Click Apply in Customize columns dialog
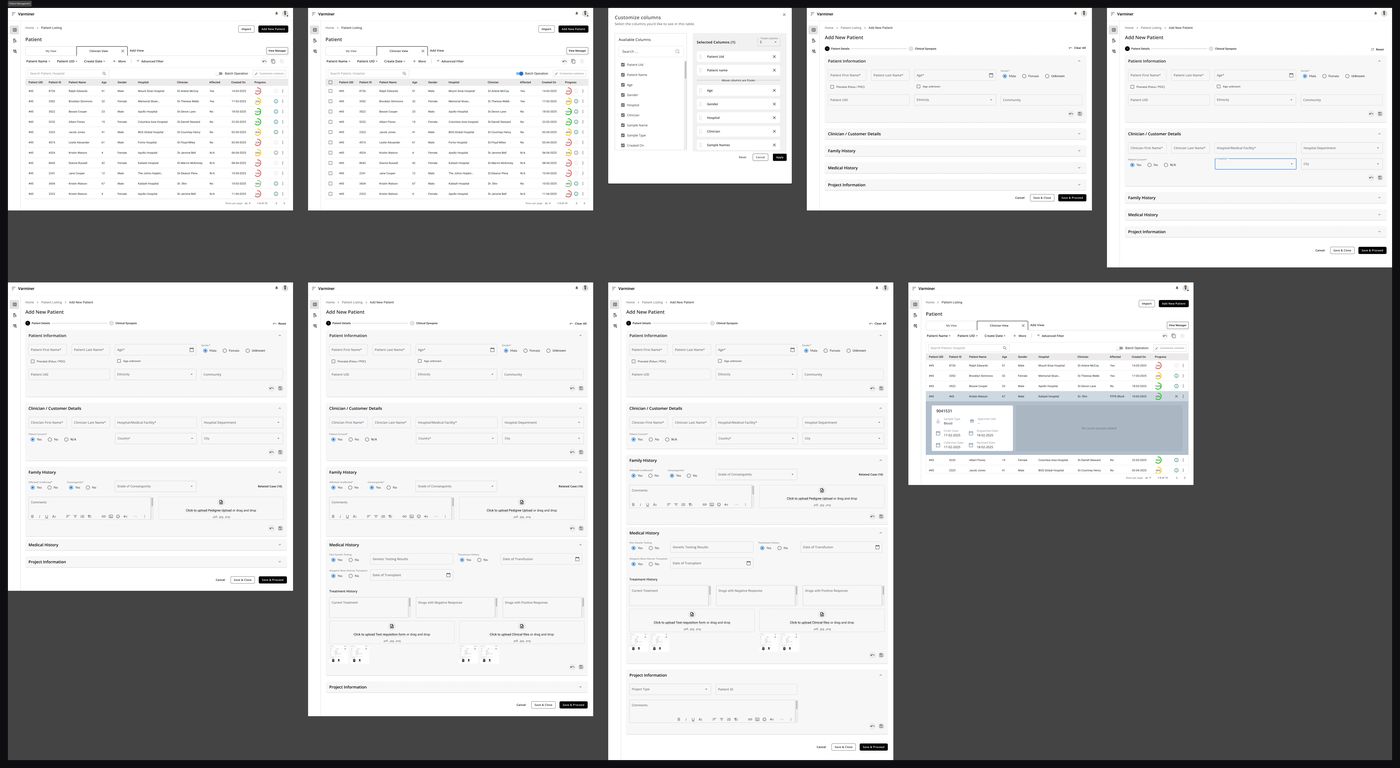Image resolution: width=1400 pixels, height=768 pixels. [779, 157]
